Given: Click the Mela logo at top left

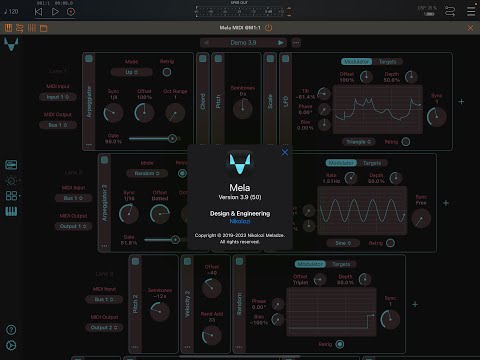Looking at the screenshot, I should tap(11, 44).
